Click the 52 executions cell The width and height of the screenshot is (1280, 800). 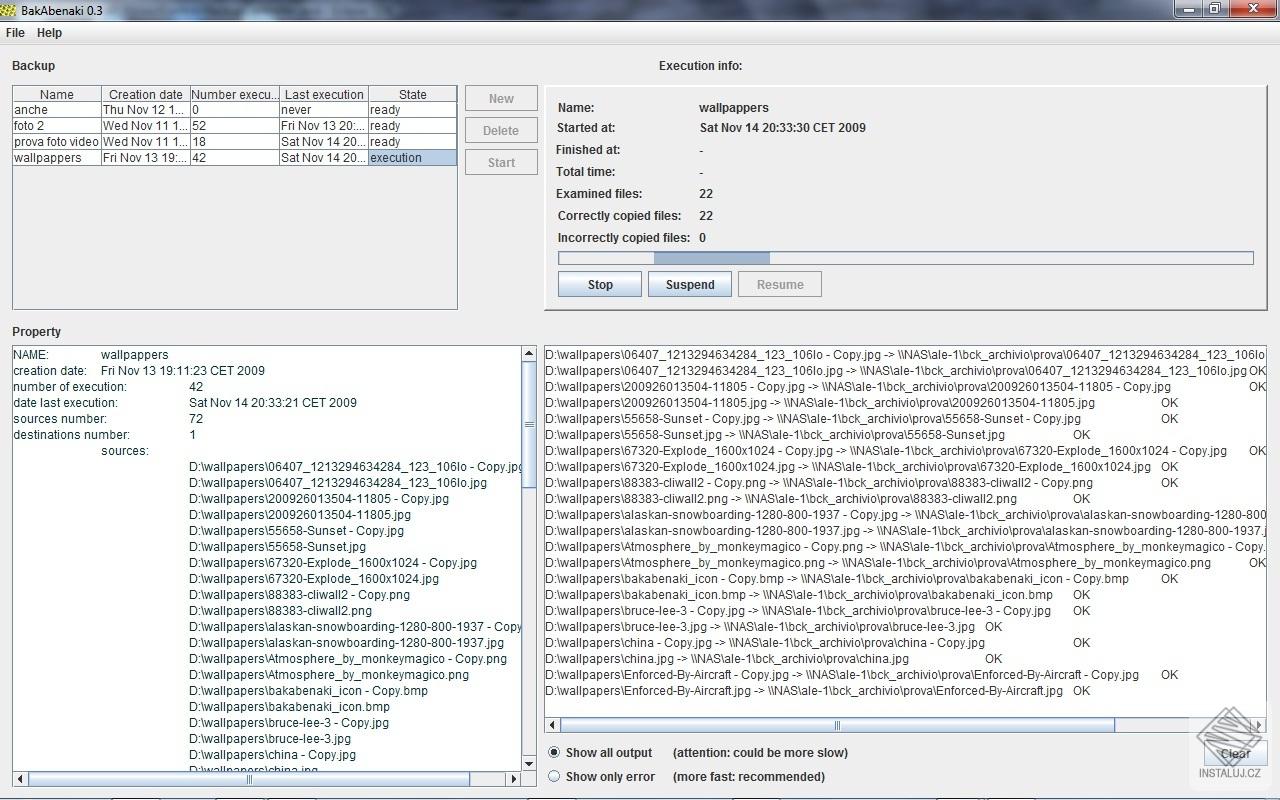pyautogui.click(x=235, y=126)
